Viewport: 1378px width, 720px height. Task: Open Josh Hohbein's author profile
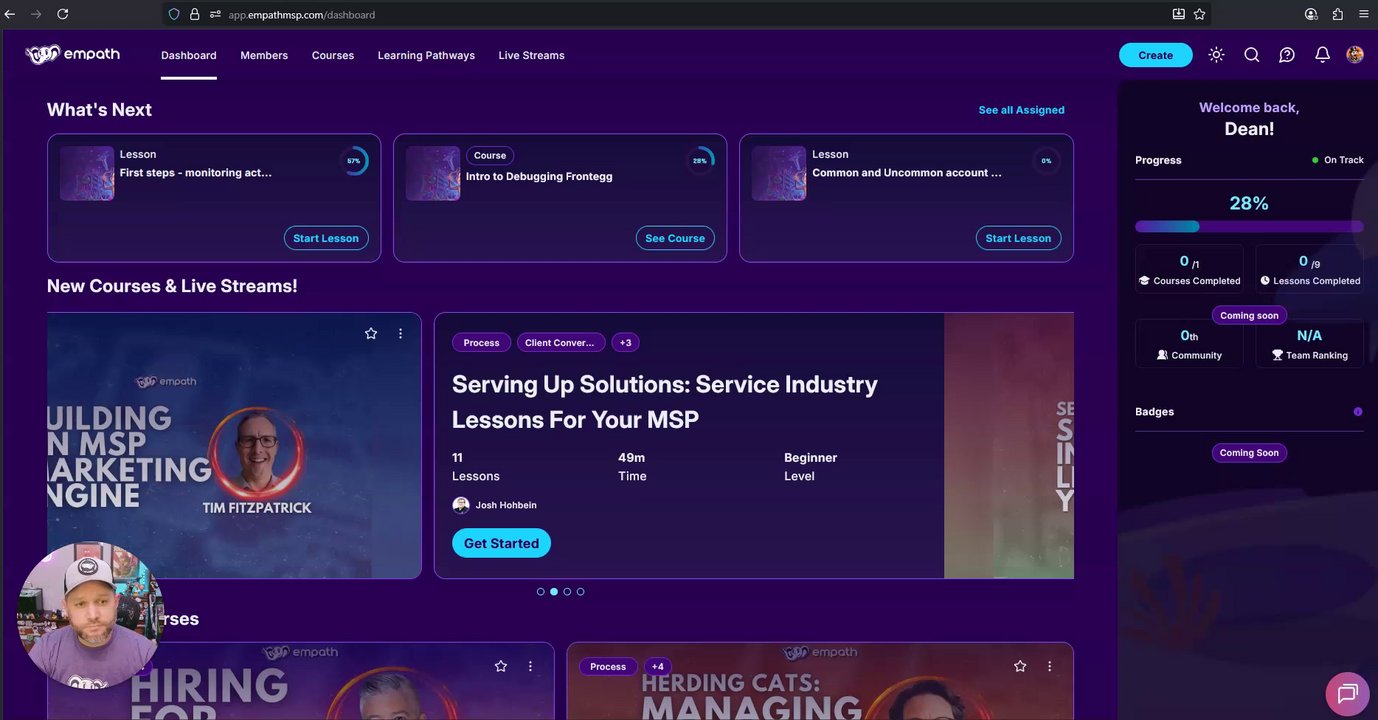point(495,505)
